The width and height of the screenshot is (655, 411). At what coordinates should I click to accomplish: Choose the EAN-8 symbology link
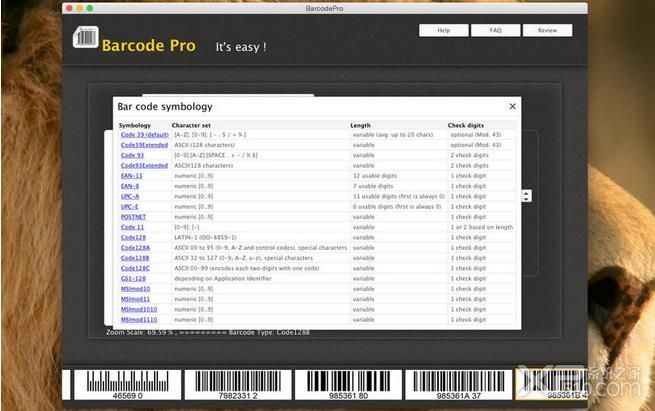tap(130, 186)
